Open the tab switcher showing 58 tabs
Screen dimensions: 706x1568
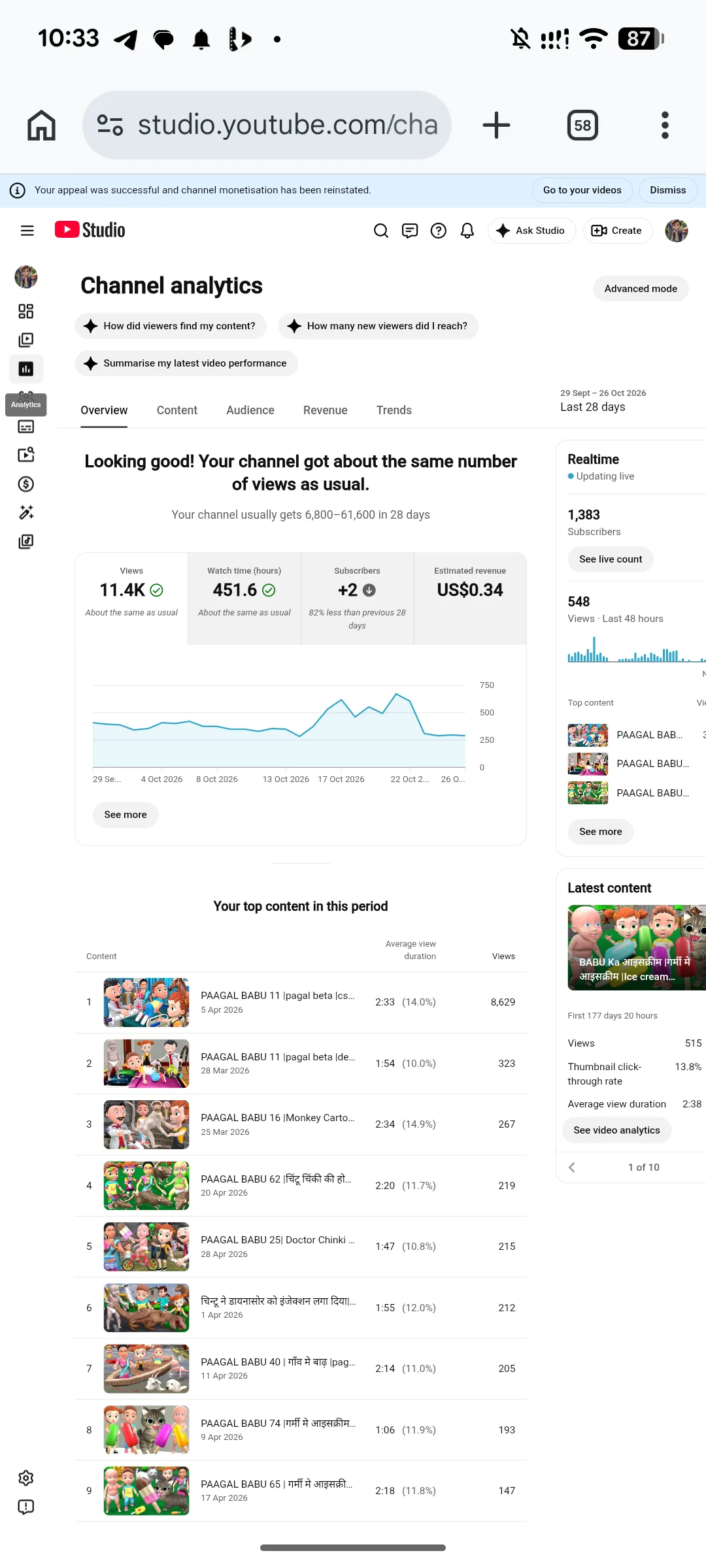[x=582, y=125]
